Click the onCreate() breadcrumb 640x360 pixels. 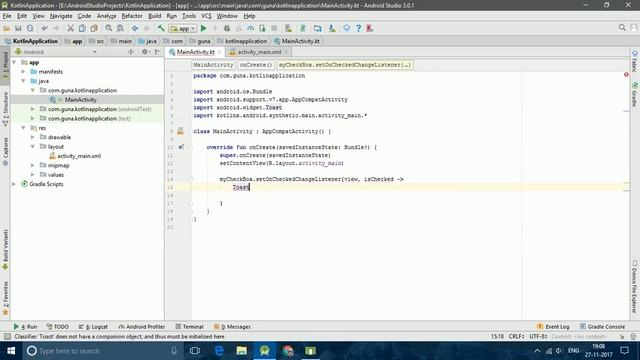click(x=256, y=65)
